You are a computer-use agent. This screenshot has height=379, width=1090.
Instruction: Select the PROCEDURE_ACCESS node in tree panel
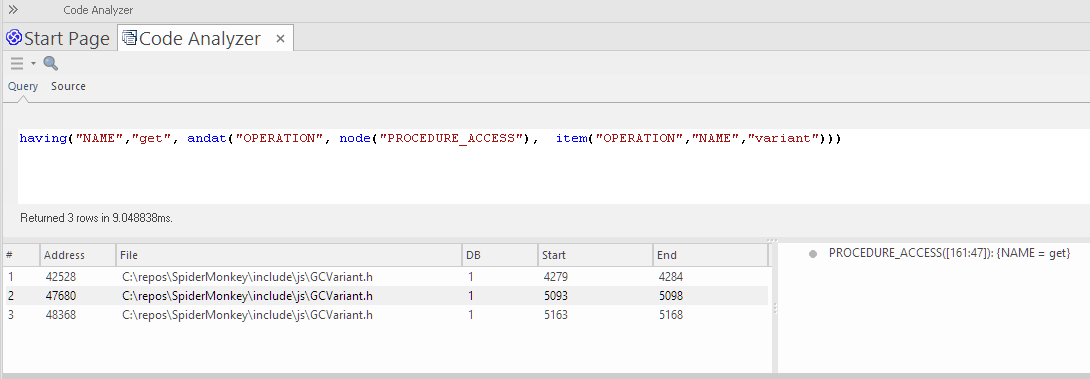pos(949,254)
